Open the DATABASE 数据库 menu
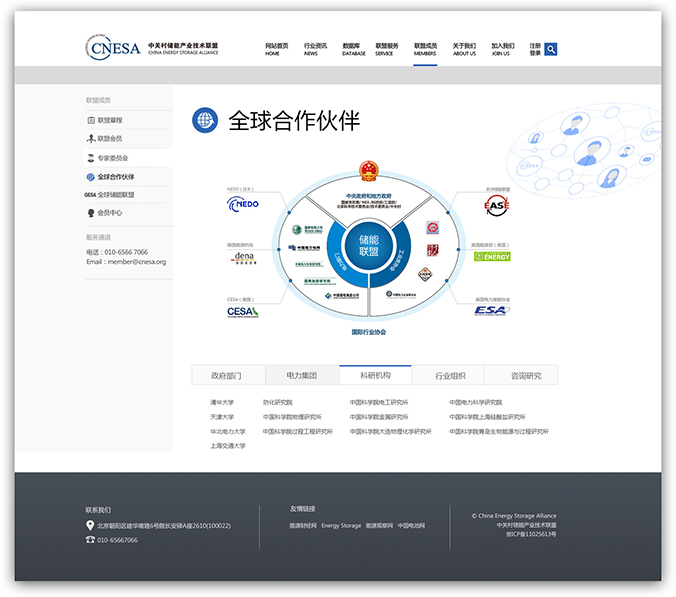 (x=353, y=49)
